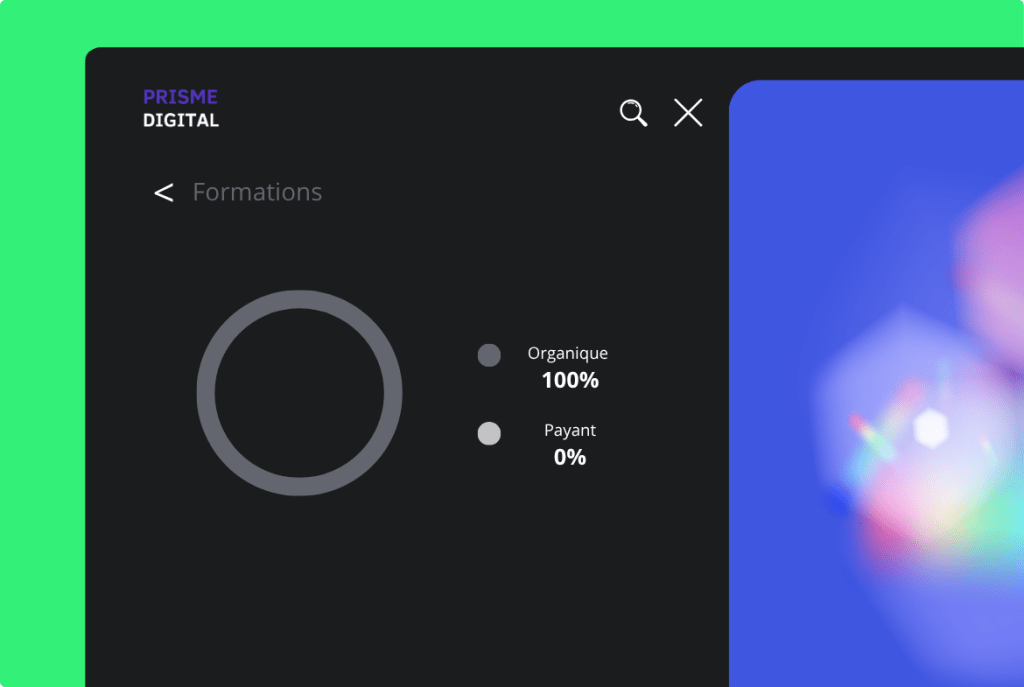1024x687 pixels.
Task: Click the search magnifier icon
Action: click(x=633, y=113)
